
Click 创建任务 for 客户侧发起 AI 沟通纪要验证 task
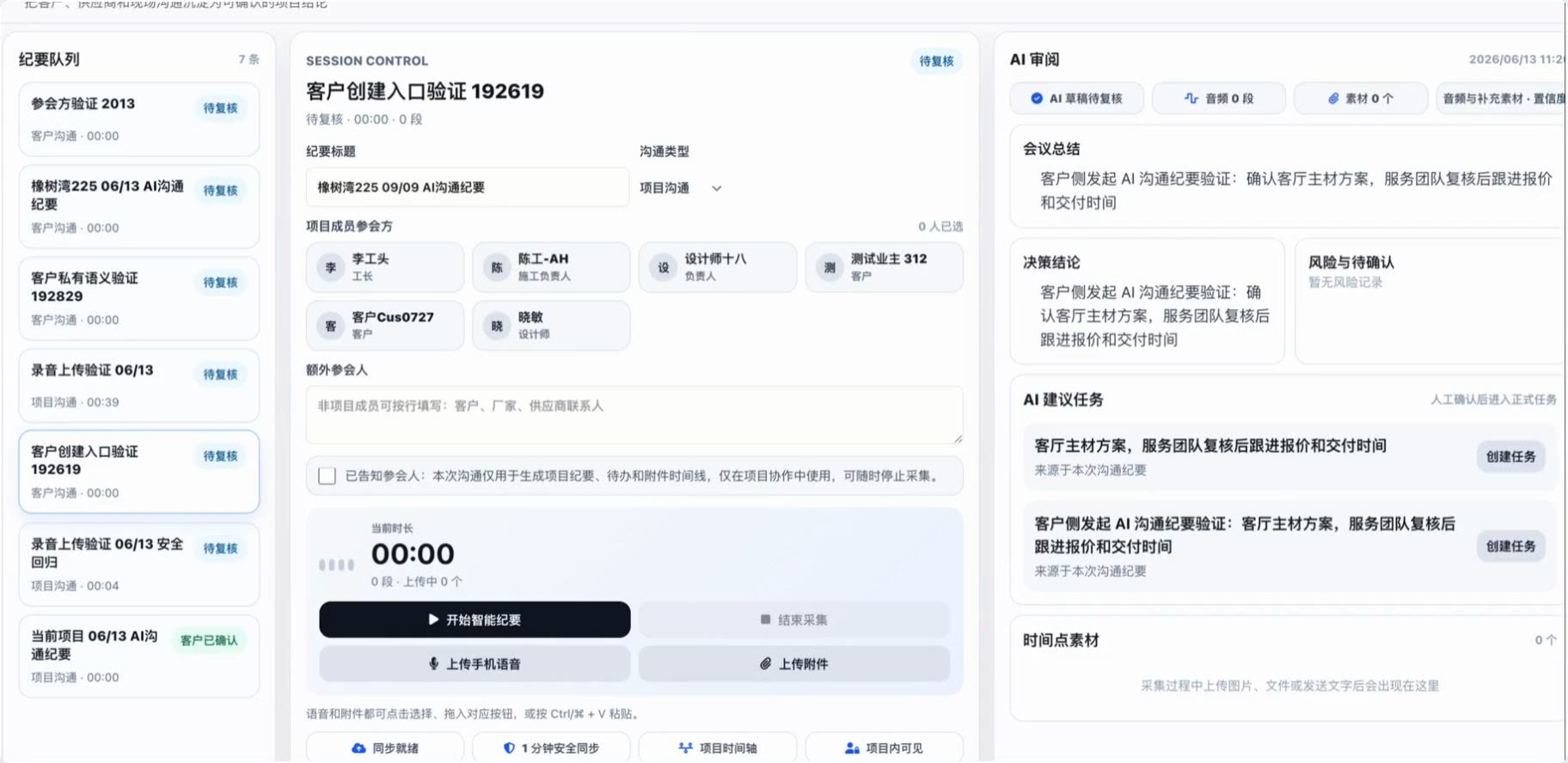click(1510, 546)
